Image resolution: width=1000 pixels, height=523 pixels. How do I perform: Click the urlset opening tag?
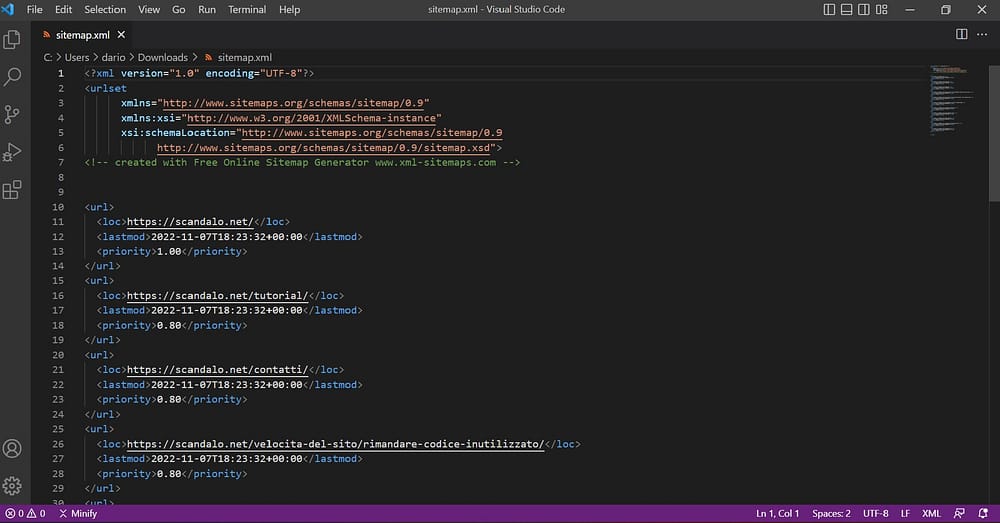tap(106, 89)
